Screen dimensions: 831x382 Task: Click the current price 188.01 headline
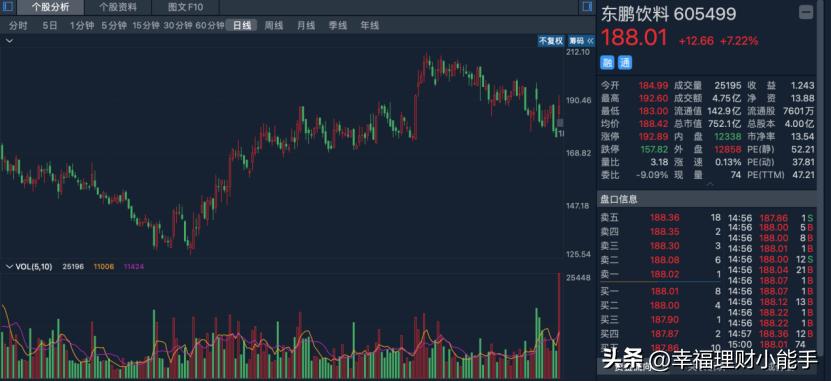pyautogui.click(x=634, y=38)
